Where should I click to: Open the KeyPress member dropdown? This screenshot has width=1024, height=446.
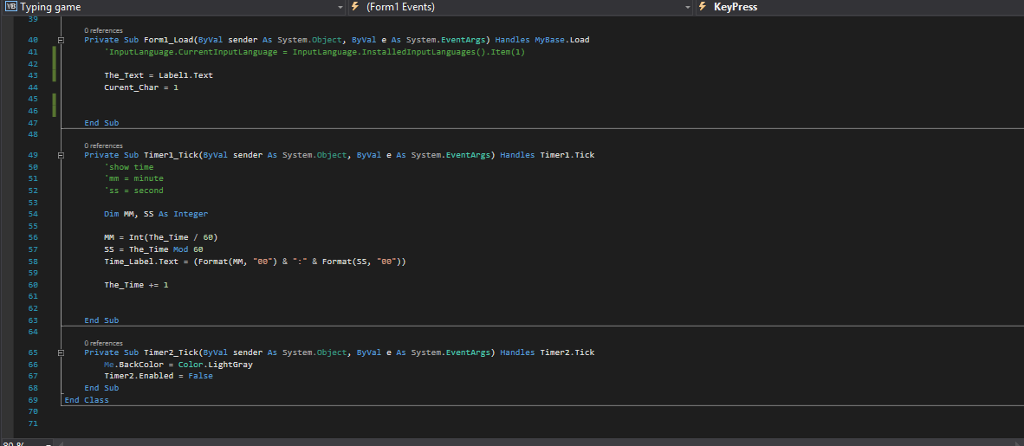point(859,7)
